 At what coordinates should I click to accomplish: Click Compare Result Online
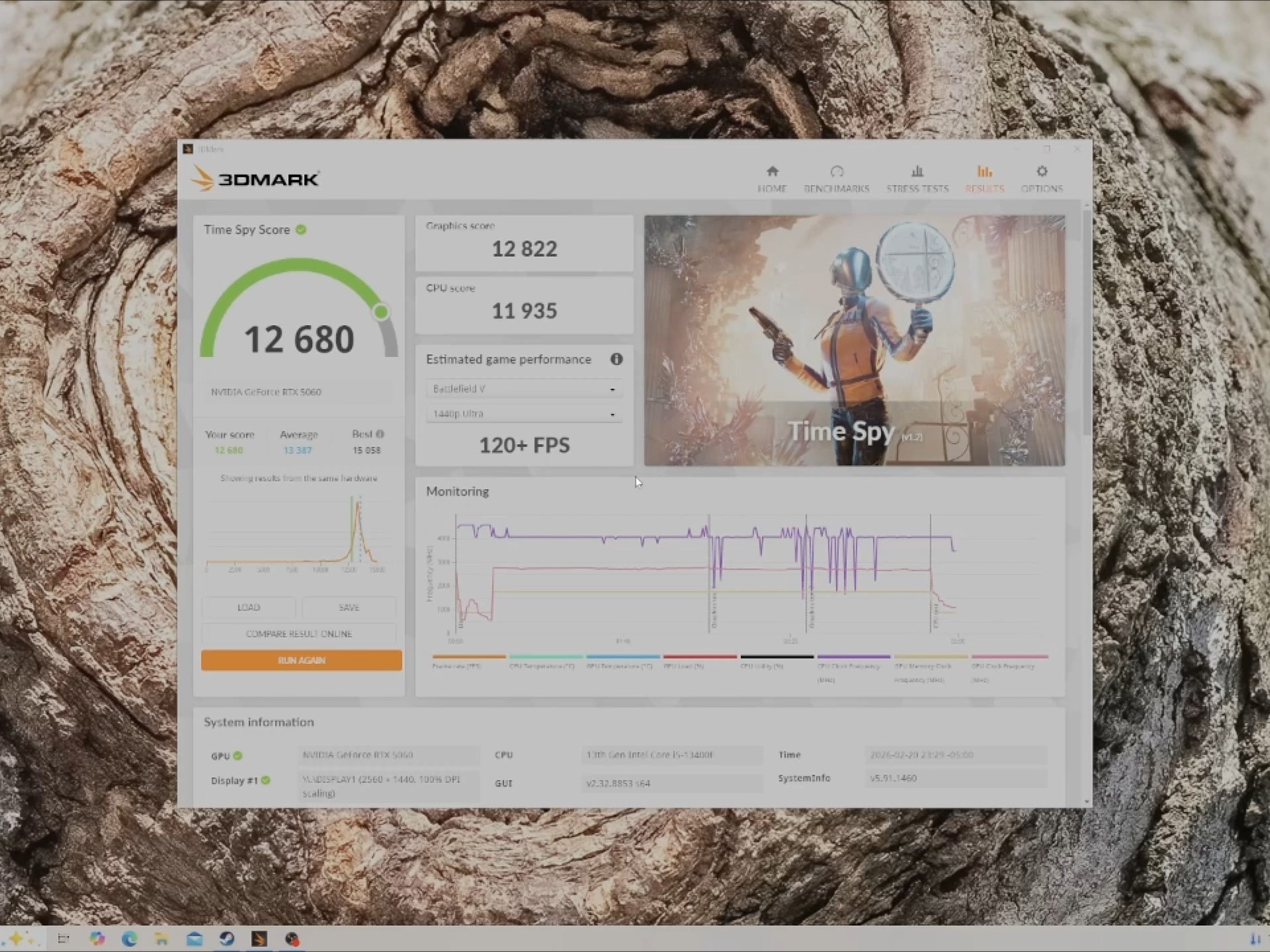[299, 633]
